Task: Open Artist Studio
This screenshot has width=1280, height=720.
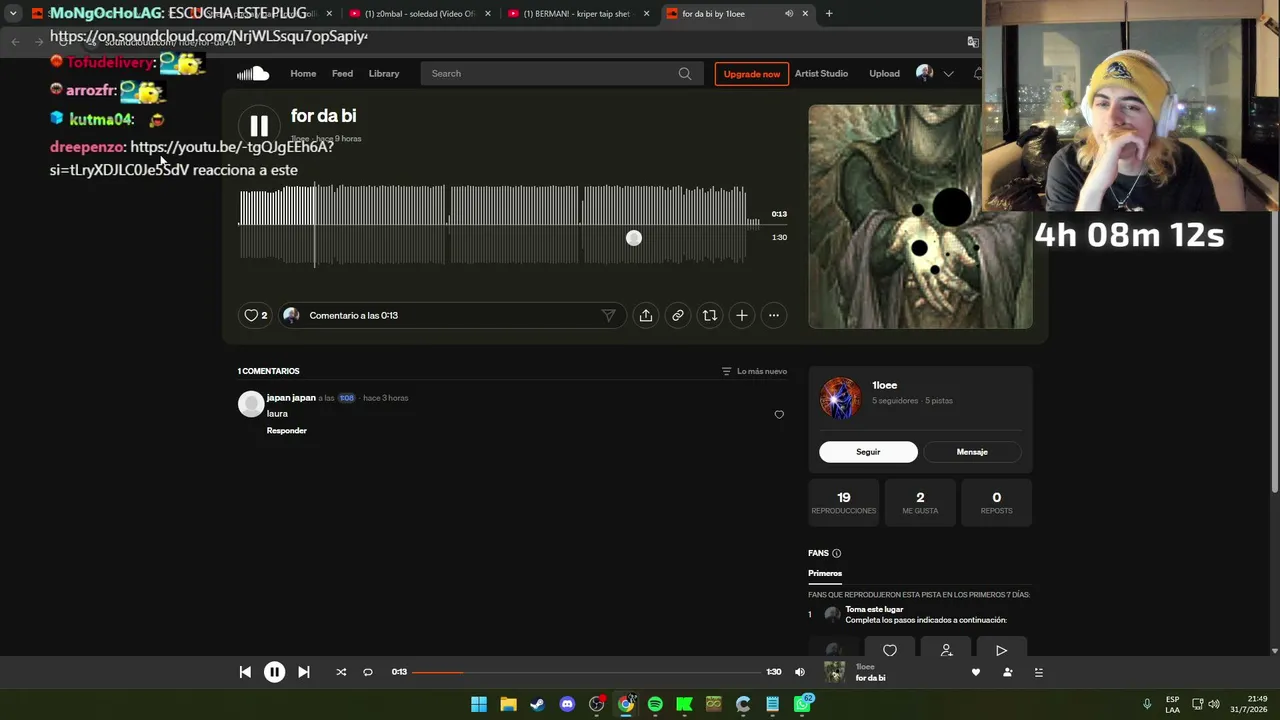Action: [x=821, y=73]
